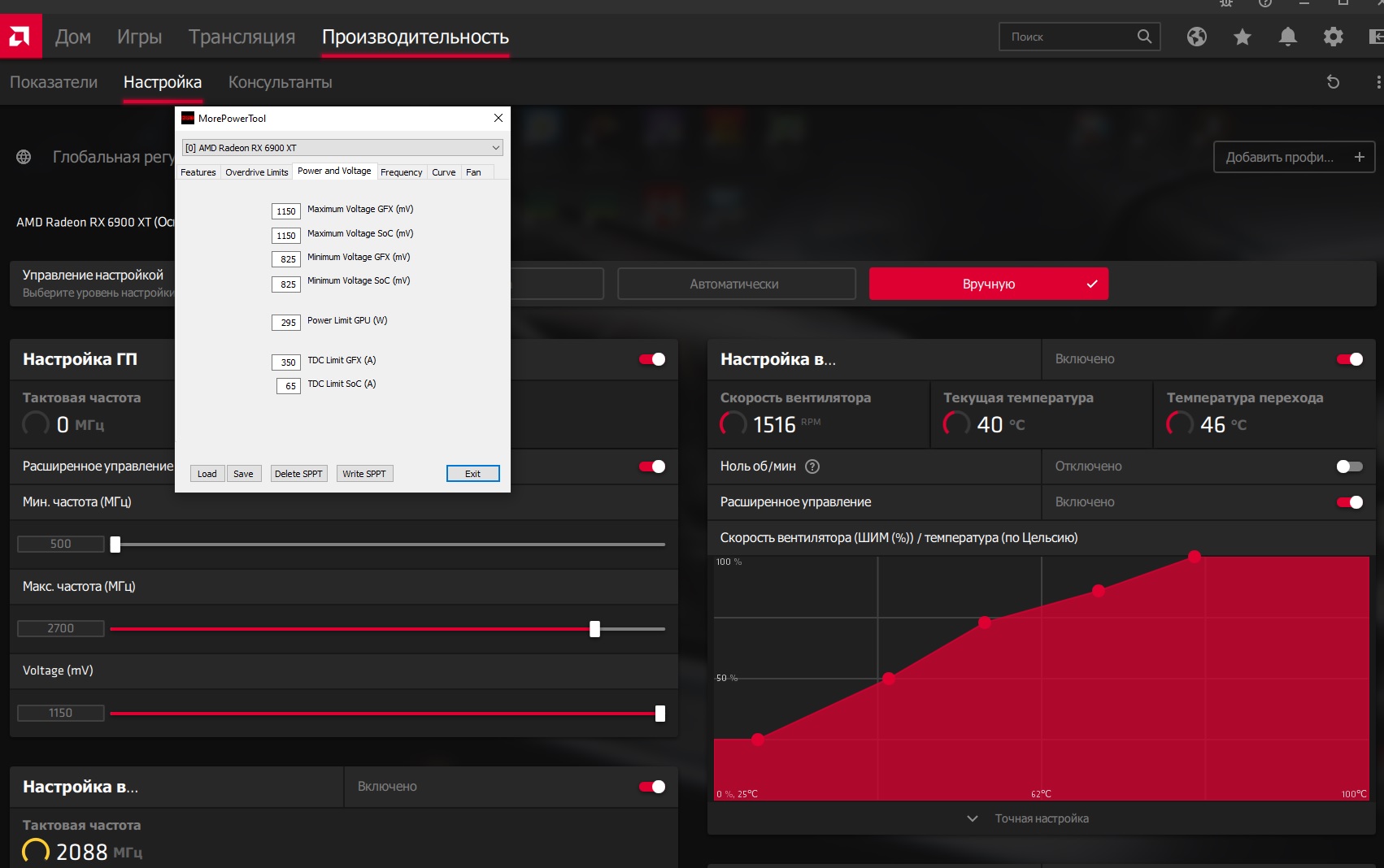Click the Поиск search field

1079,37
